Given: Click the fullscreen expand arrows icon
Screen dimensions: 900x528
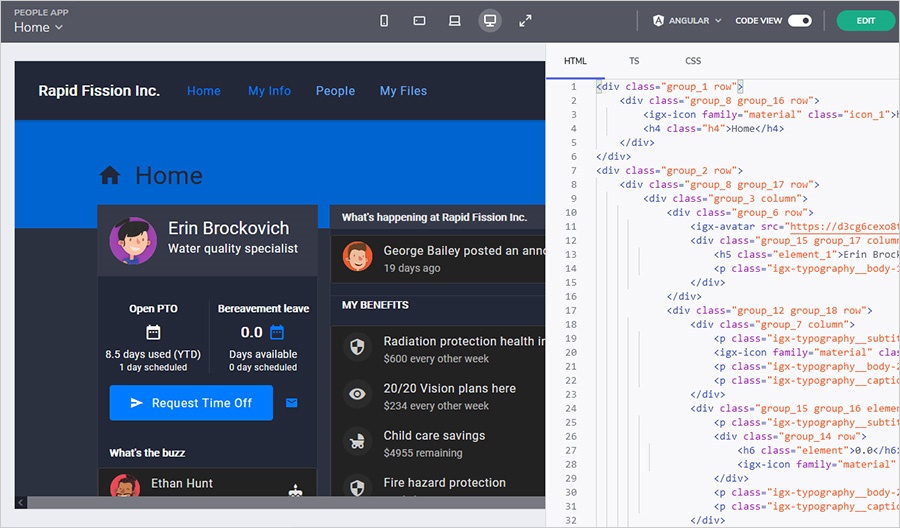Looking at the screenshot, I should tap(525, 21).
